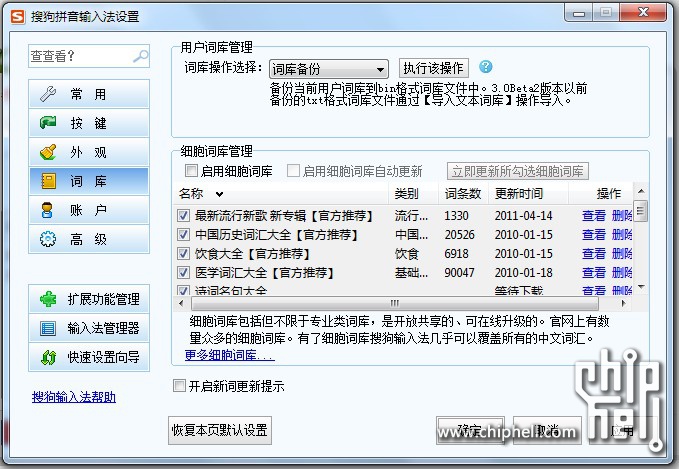
Task: Click the 90047 entry count cell
Action: [459, 272]
